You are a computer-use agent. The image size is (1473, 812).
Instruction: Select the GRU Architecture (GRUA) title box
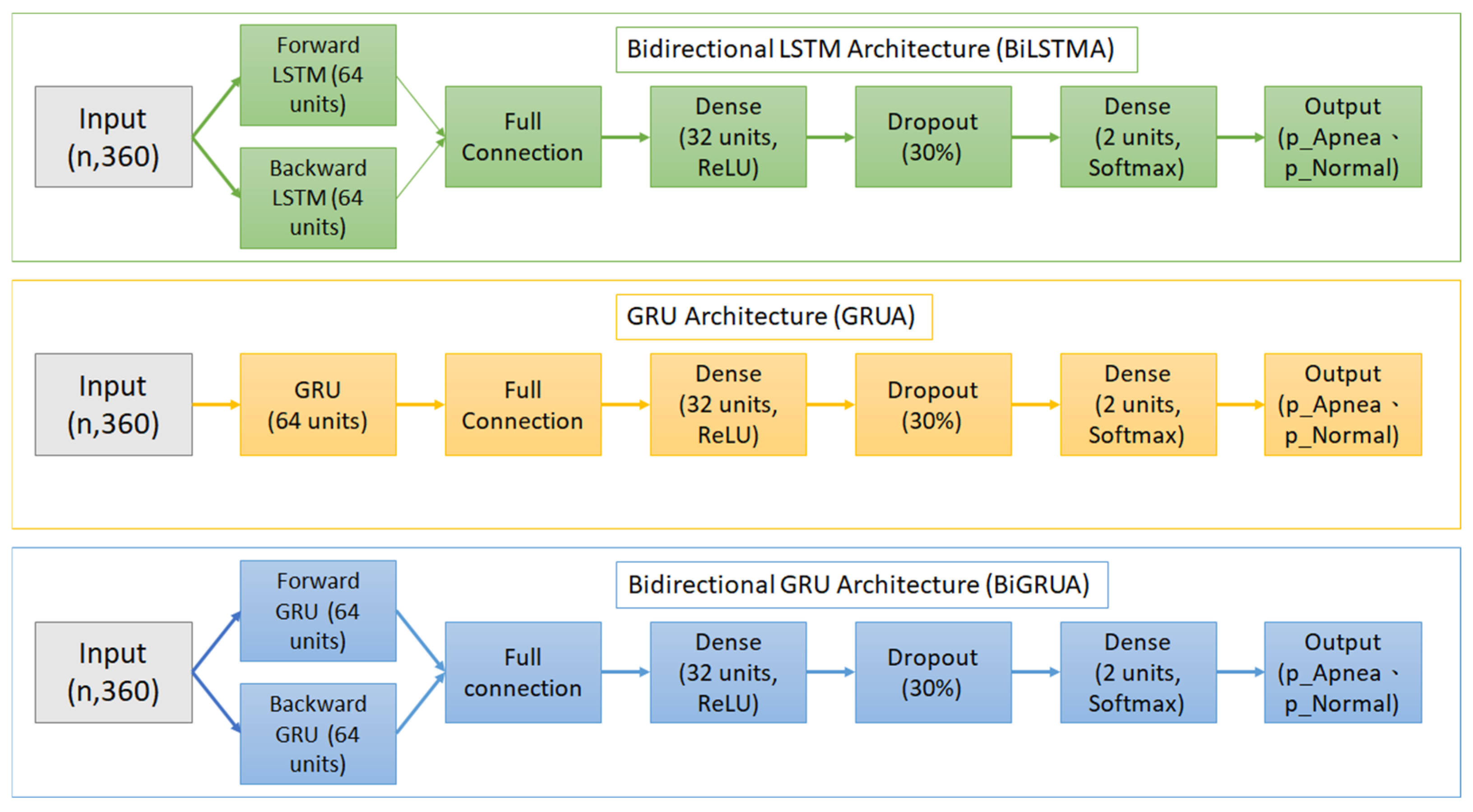(x=773, y=317)
